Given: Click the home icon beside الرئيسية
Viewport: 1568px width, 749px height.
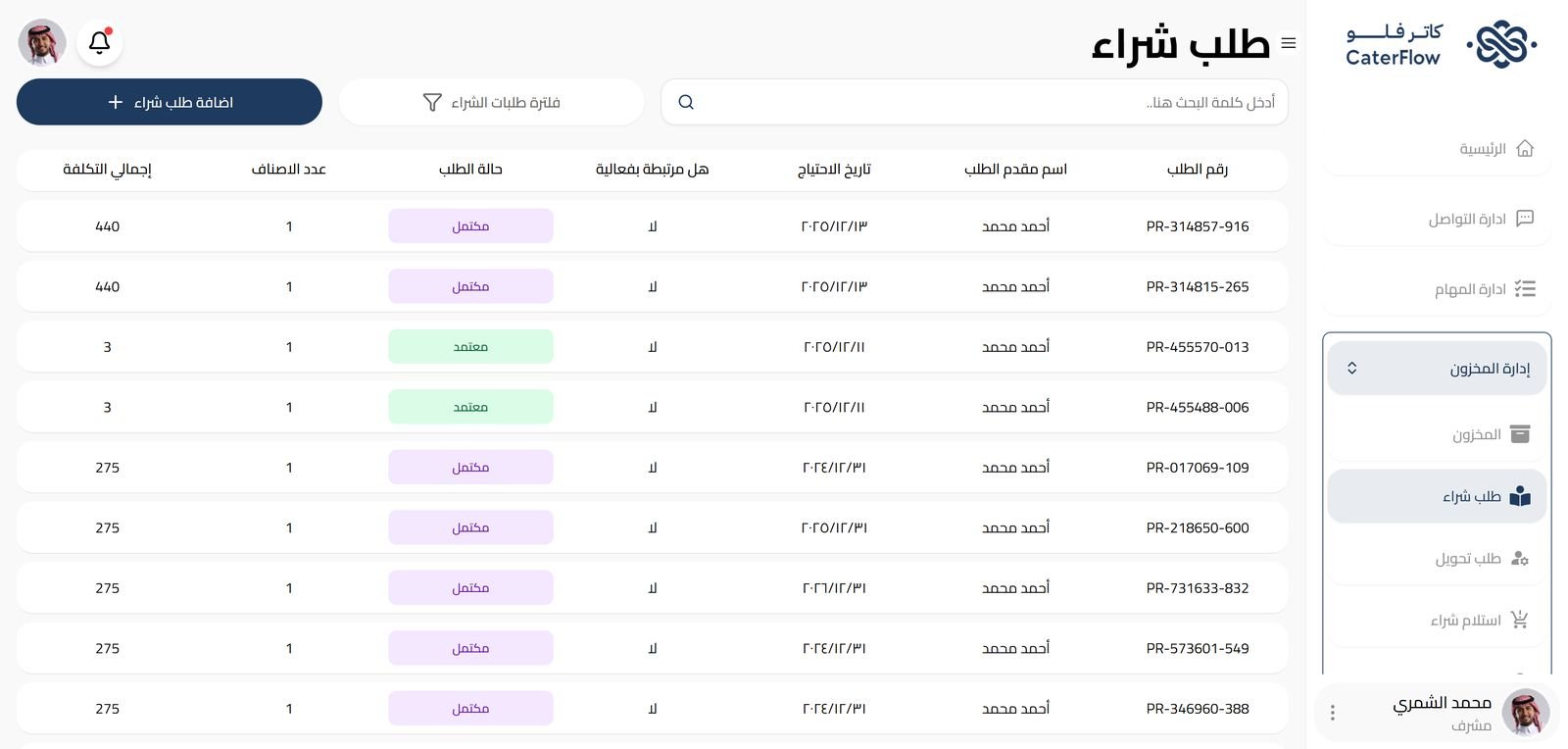Looking at the screenshot, I should [1525, 149].
